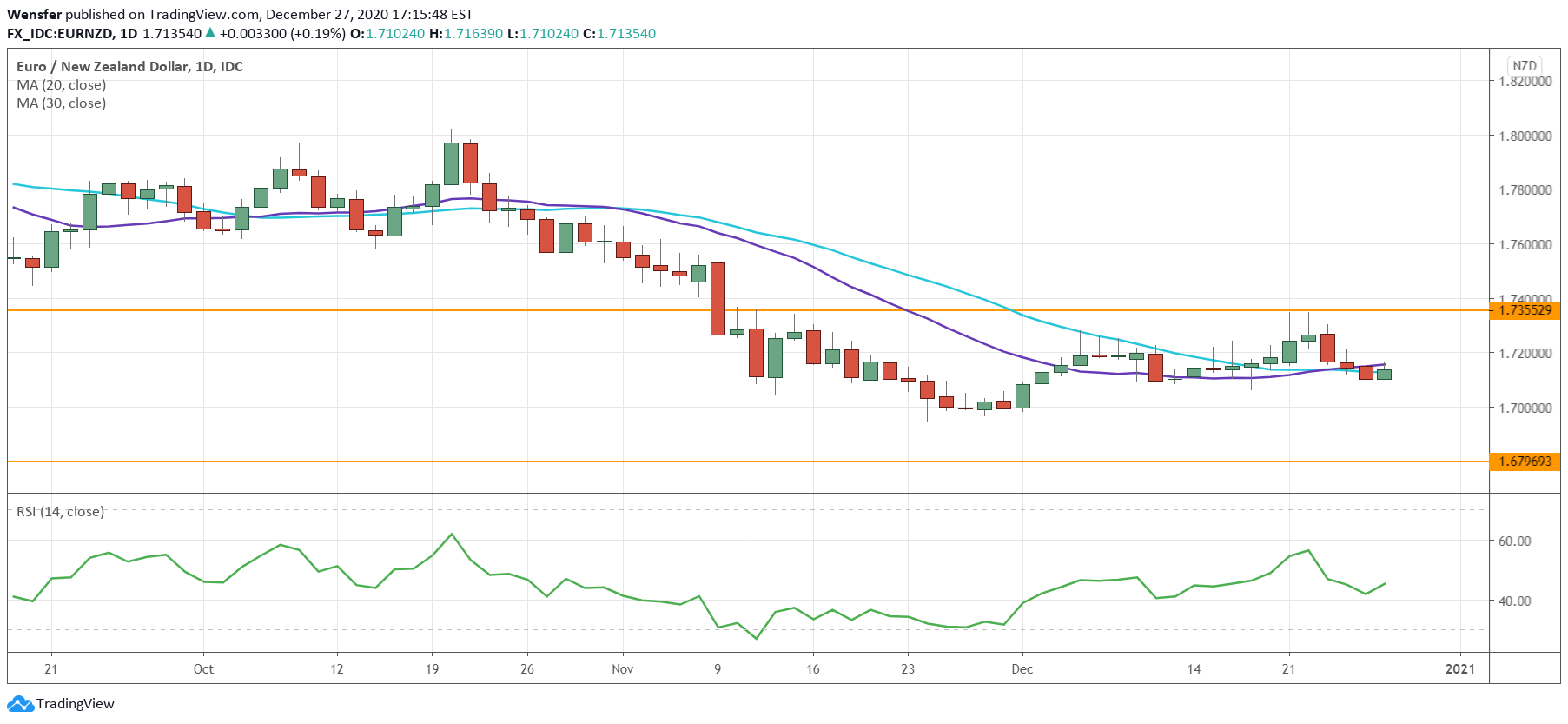Click the Dec date marker on time axis
This screenshot has height=724, width=1568.
1022,669
